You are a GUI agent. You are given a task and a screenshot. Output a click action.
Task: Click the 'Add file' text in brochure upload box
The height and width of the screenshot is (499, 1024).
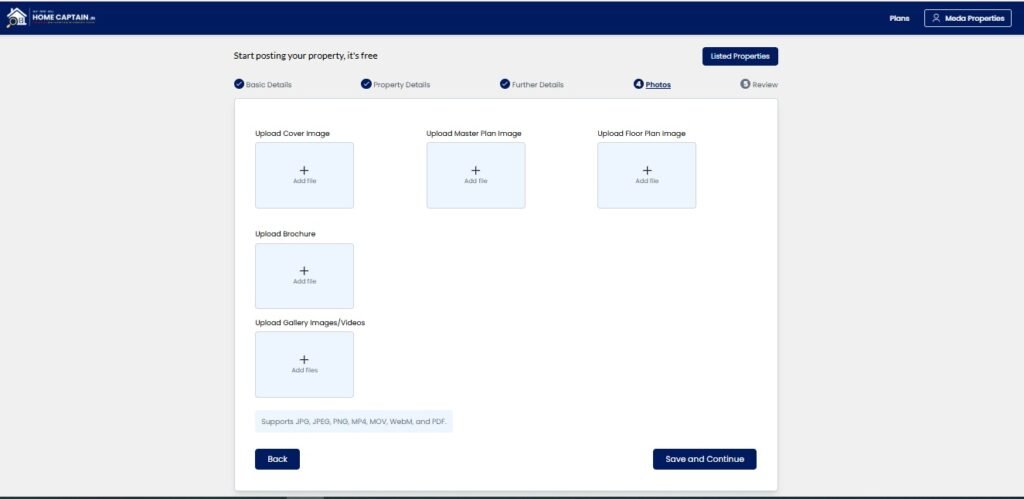(x=304, y=281)
